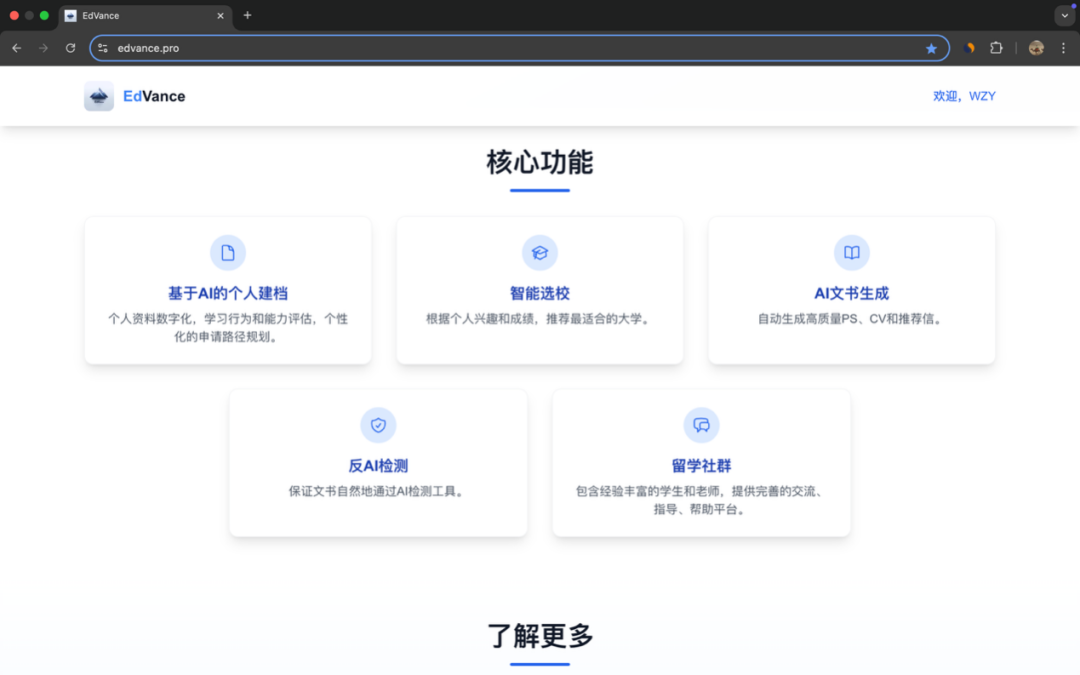Select the EdVance browser tab
This screenshot has width=1080, height=675.
point(140,15)
